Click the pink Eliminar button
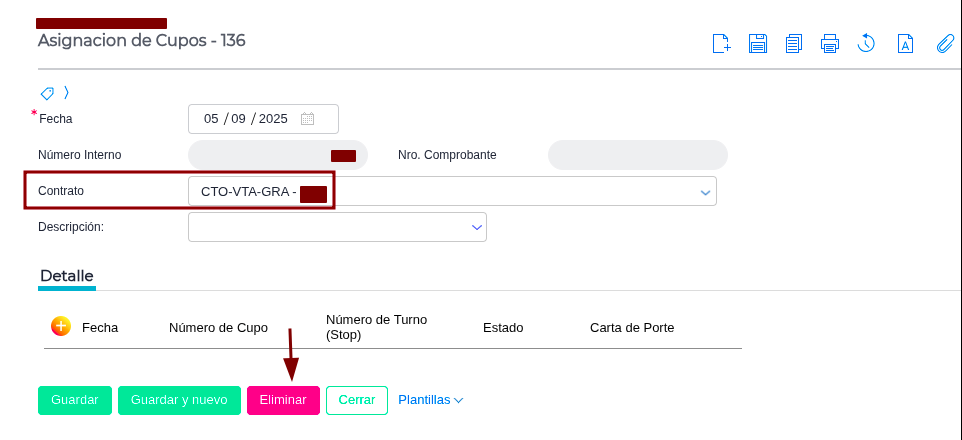 [283, 400]
